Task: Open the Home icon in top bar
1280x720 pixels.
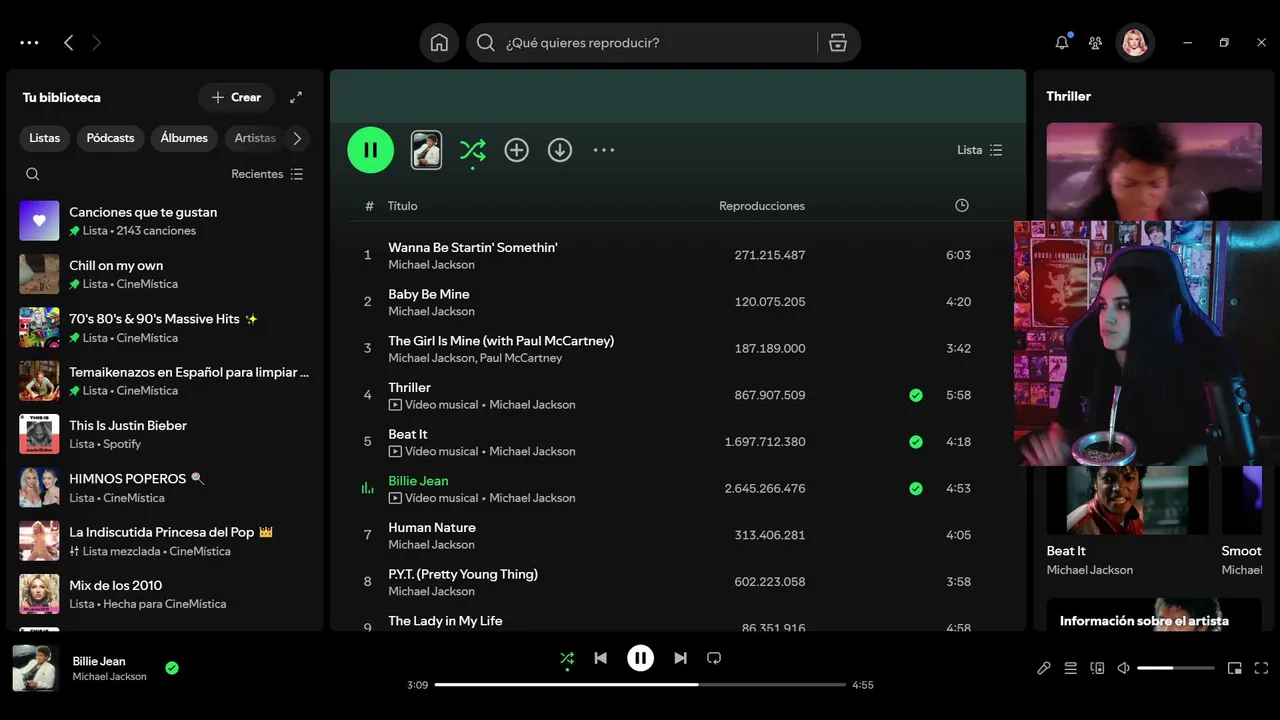Action: coord(439,43)
